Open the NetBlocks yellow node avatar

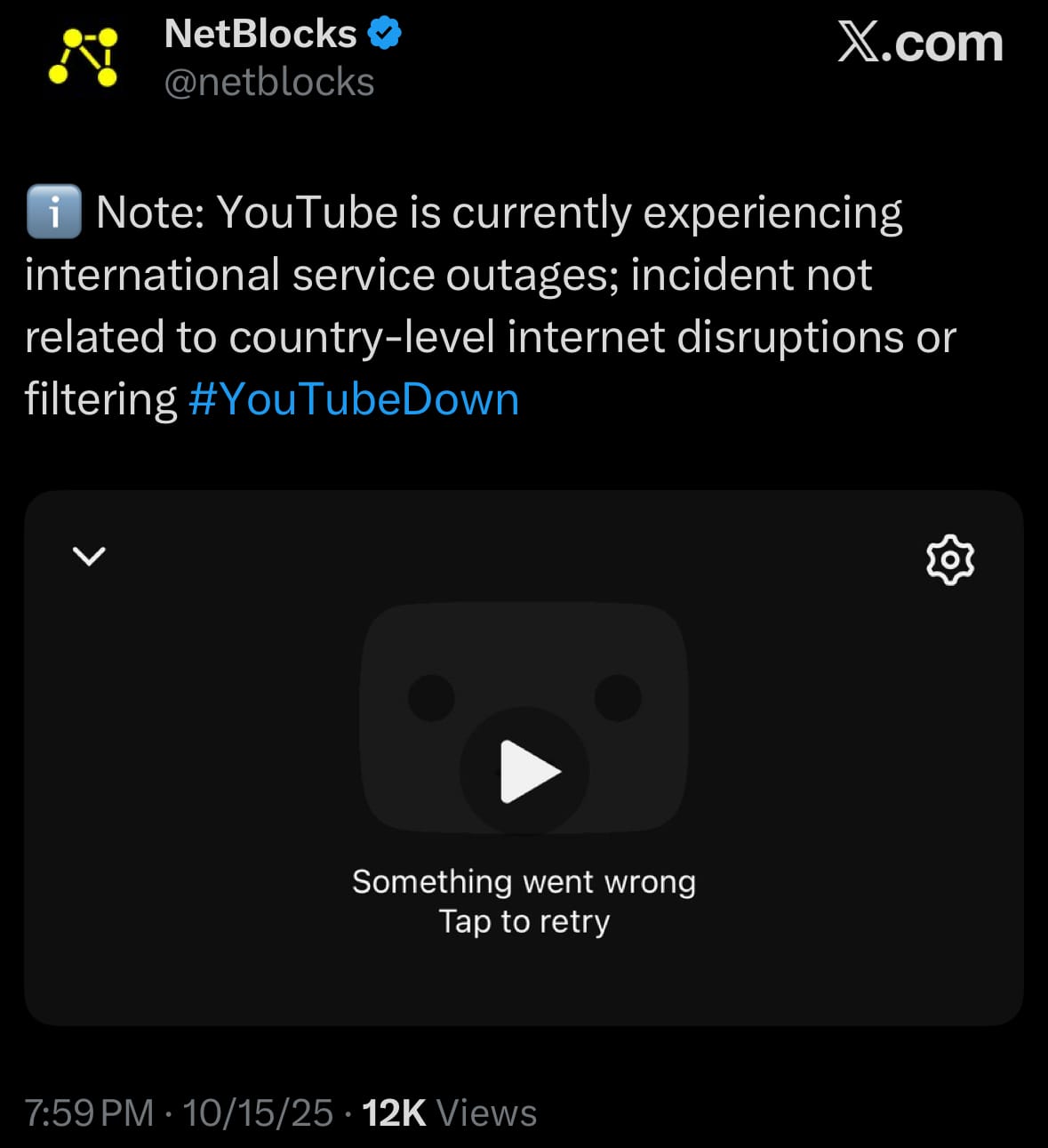[84, 57]
